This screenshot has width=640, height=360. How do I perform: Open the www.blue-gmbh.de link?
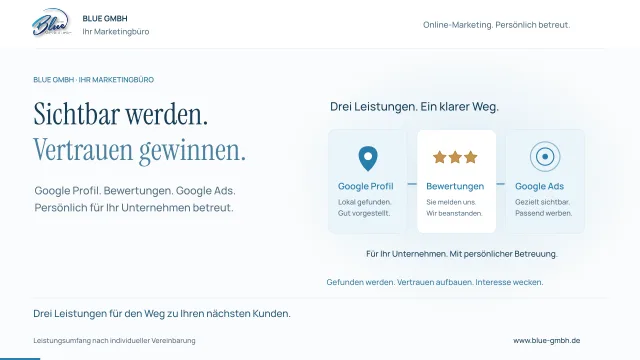(547, 340)
